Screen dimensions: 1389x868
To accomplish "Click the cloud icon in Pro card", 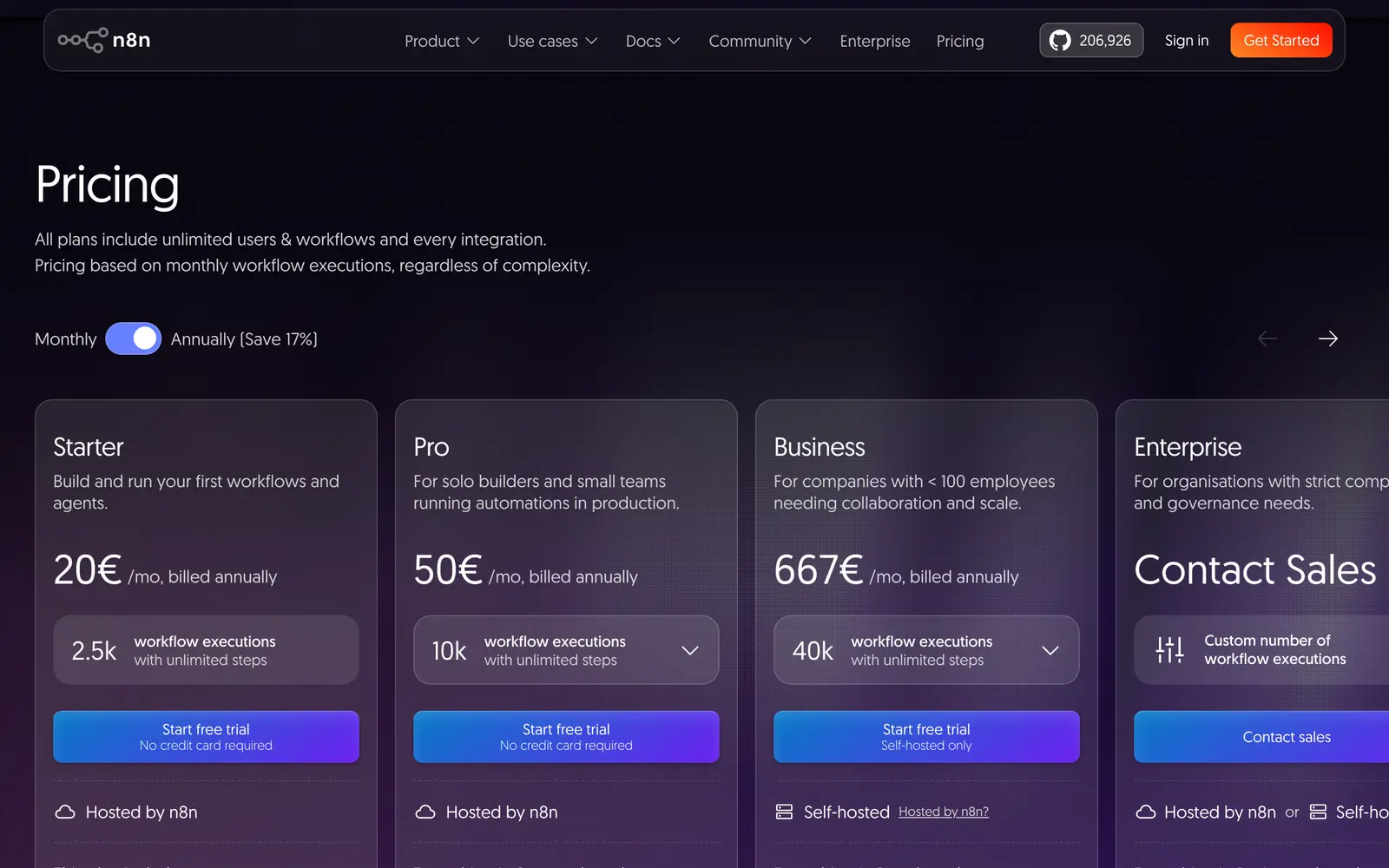I will point(425,812).
